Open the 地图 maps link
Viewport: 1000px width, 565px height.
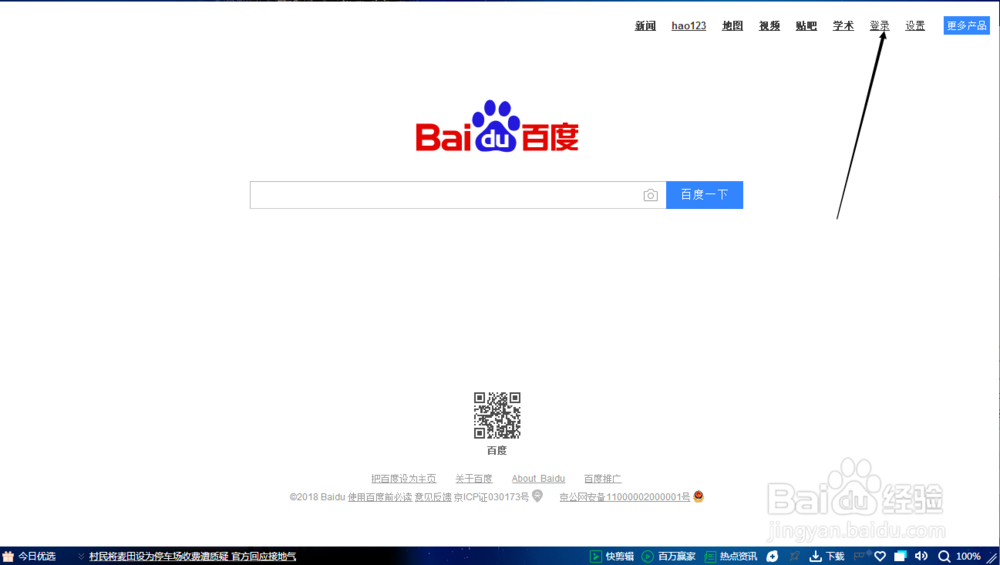pyautogui.click(x=732, y=26)
